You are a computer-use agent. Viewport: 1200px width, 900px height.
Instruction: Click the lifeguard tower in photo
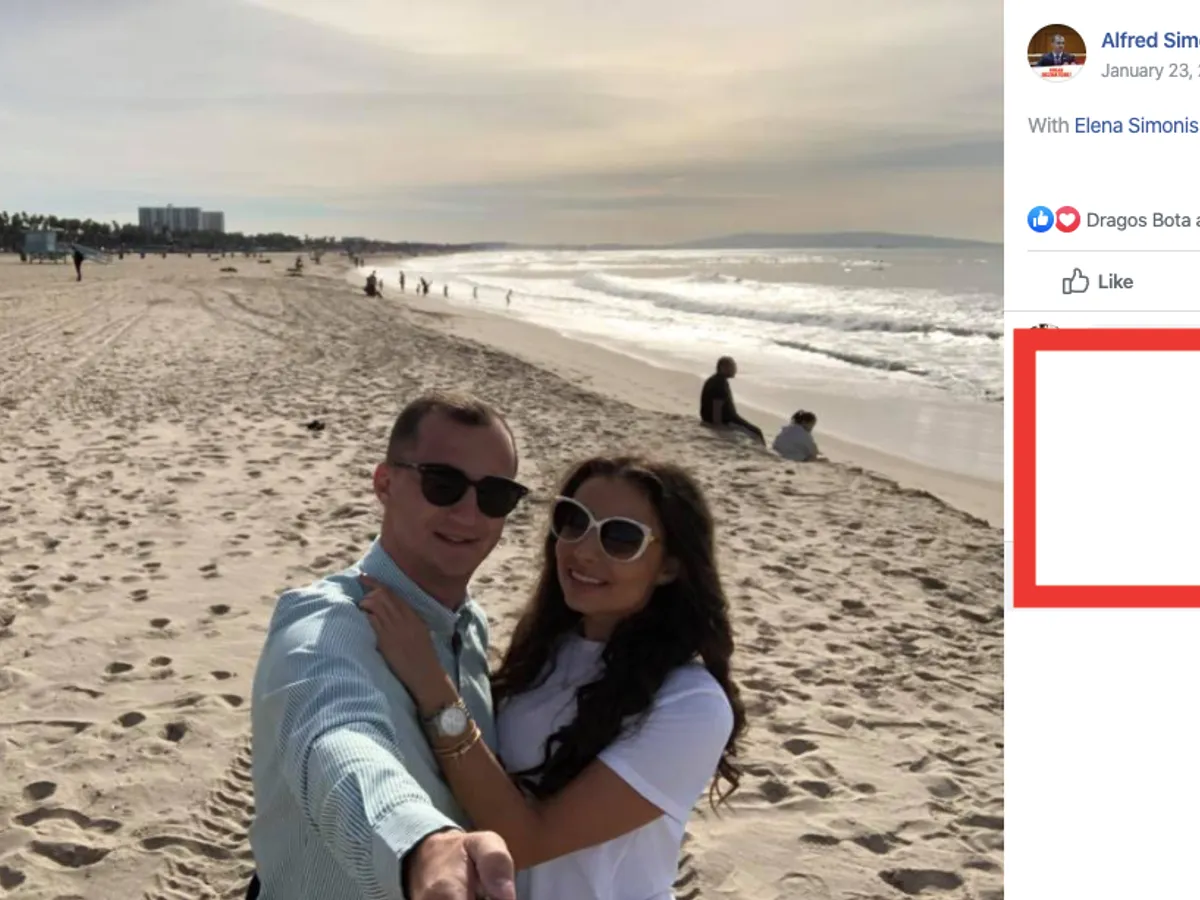pyautogui.click(x=41, y=242)
